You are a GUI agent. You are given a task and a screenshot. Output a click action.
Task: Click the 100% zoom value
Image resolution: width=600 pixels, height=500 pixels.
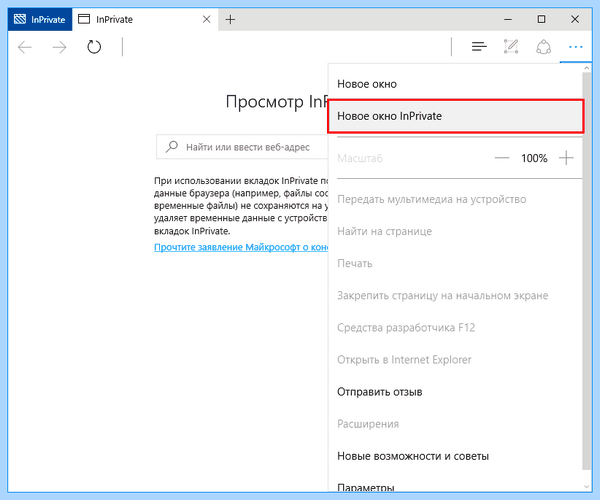click(534, 158)
